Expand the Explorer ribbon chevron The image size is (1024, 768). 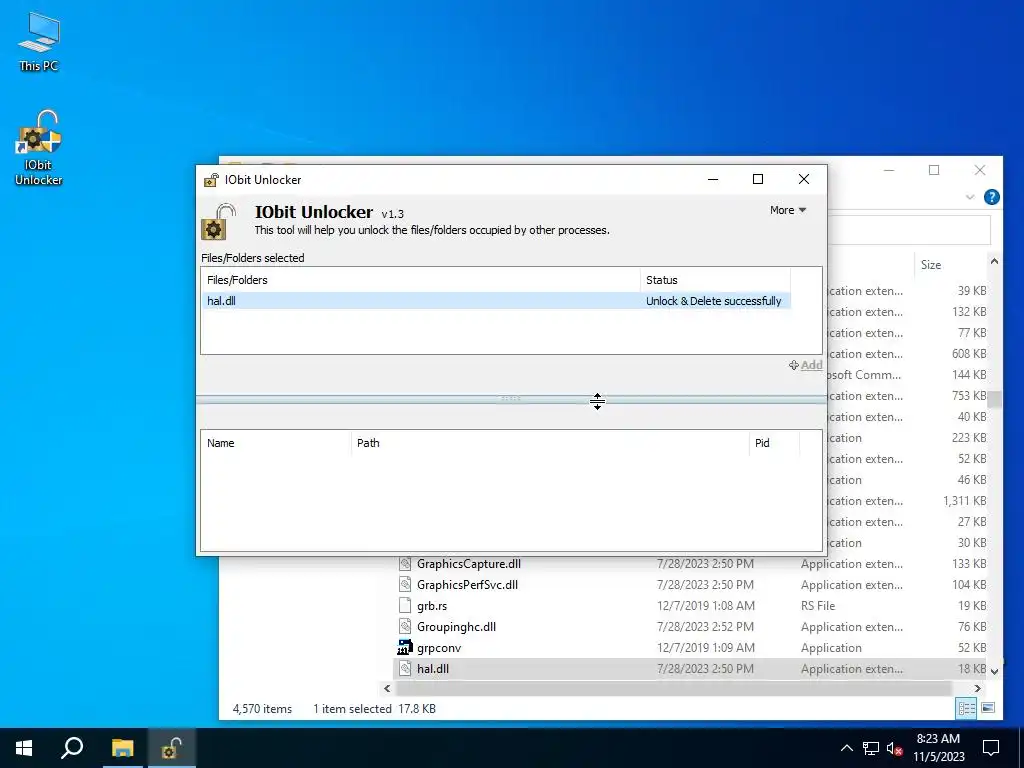point(970,197)
